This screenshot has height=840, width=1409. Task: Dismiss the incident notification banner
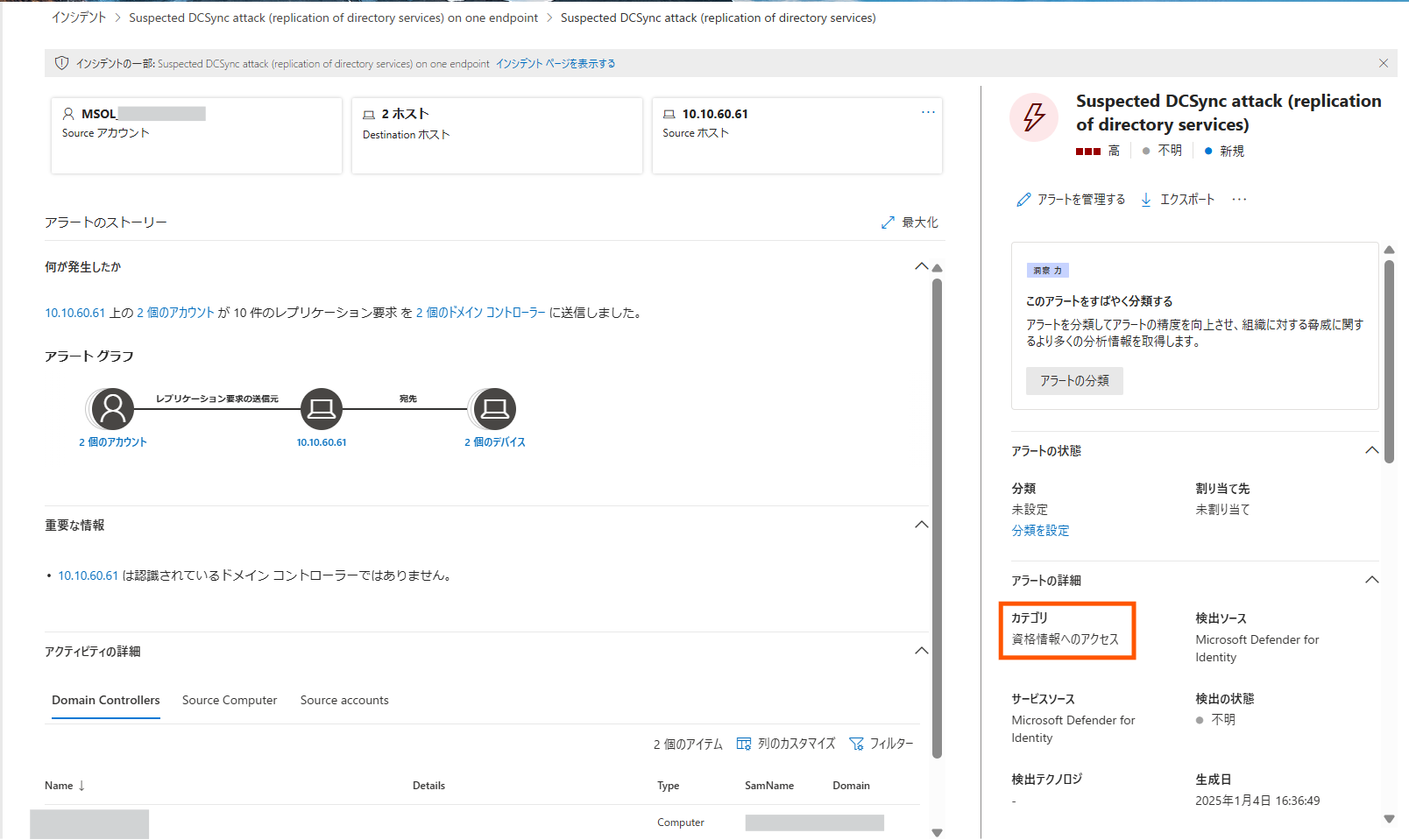1384,62
